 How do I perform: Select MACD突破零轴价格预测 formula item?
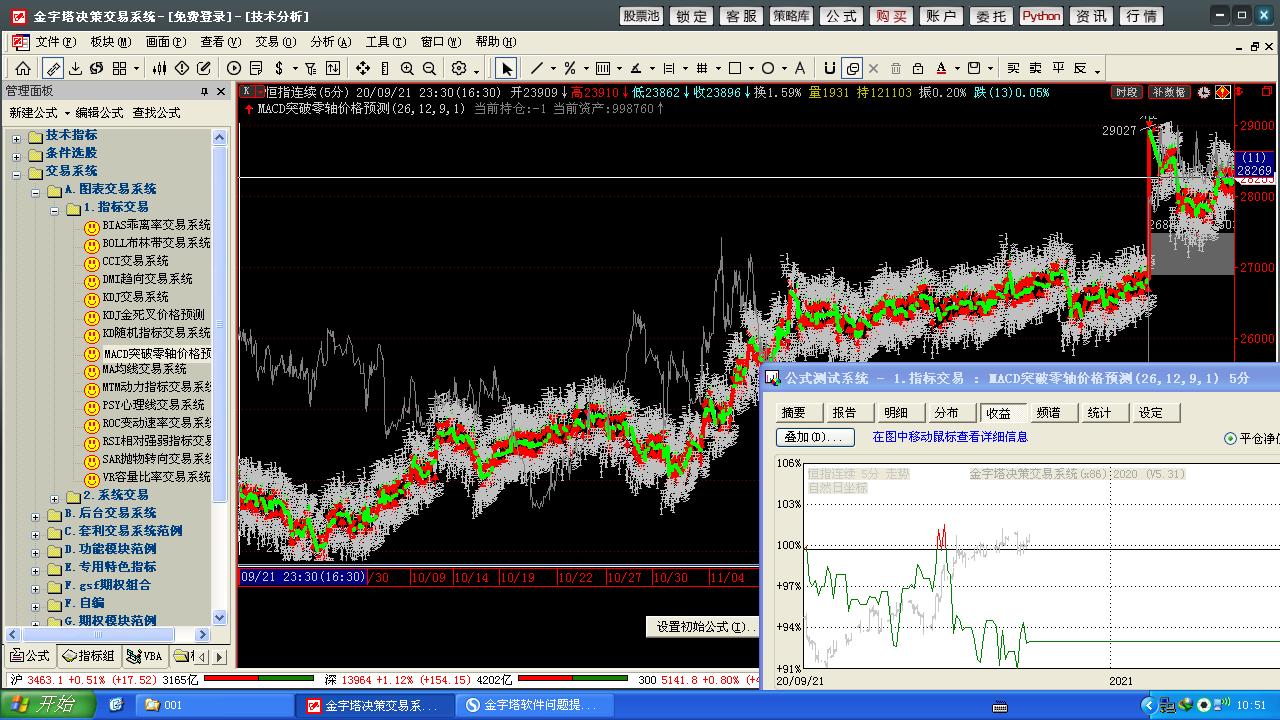pyautogui.click(x=157, y=353)
